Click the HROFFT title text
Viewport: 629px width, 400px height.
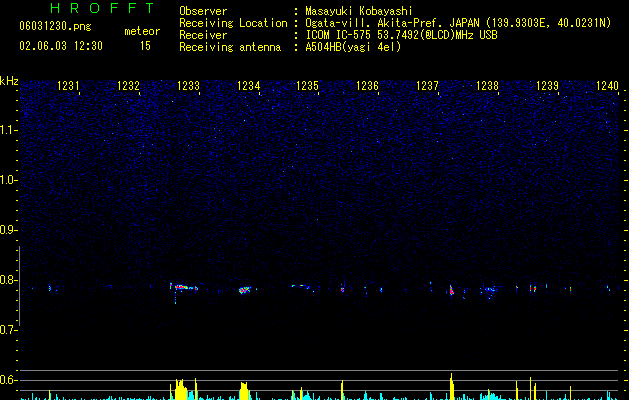[102, 8]
